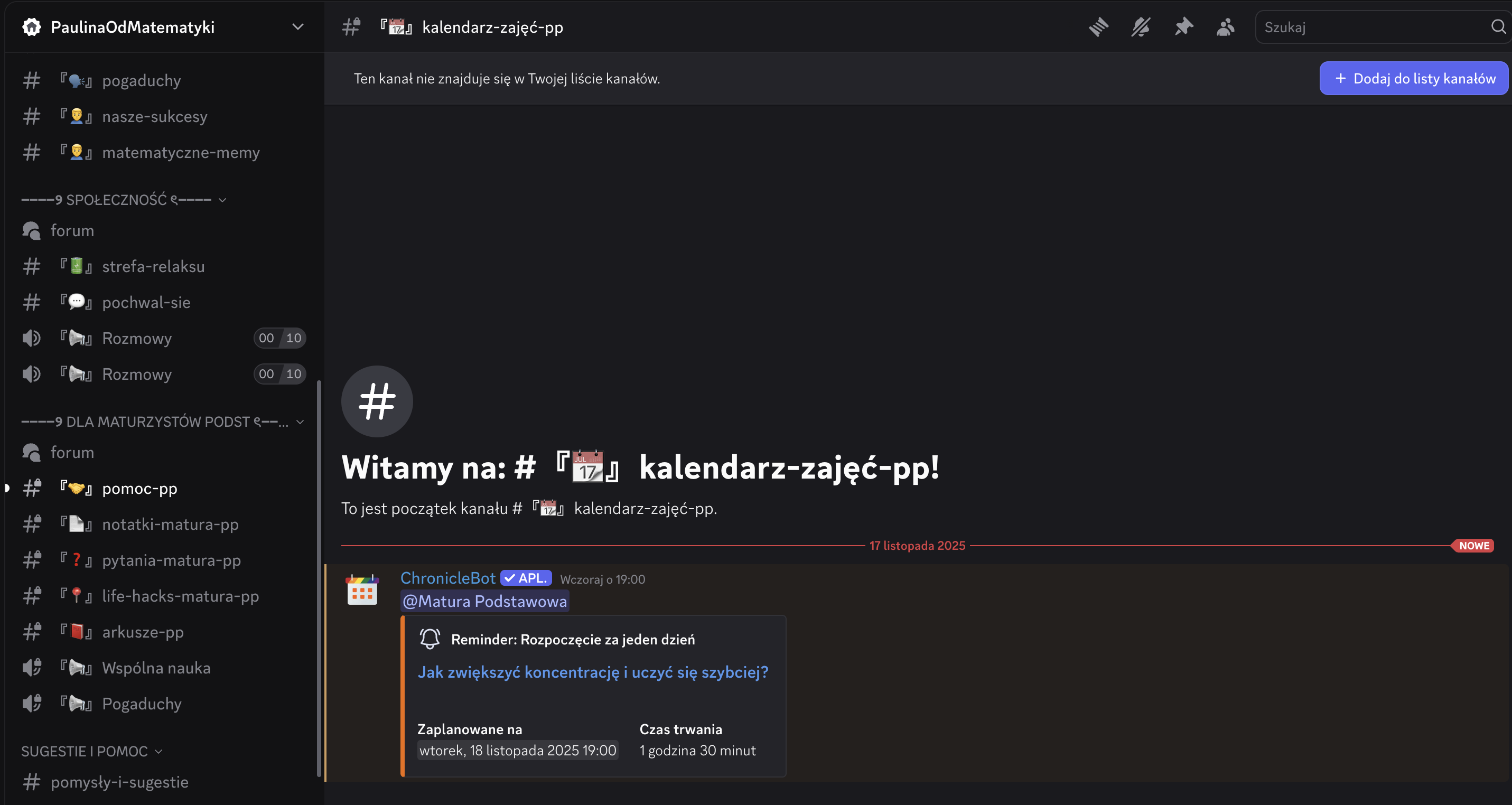This screenshot has height=805, width=1512.
Task: Click the channel list scrollbar
Action: 319,578
